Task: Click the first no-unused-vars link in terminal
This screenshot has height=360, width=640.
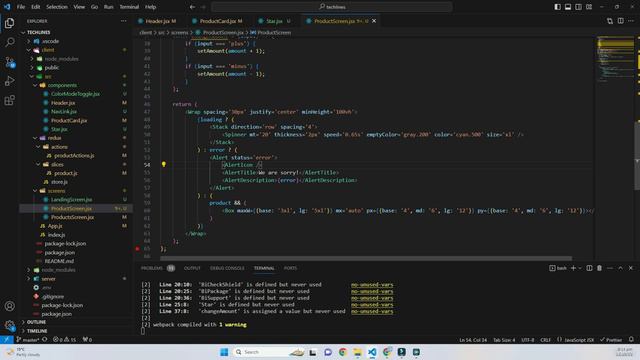Action: click(372, 285)
